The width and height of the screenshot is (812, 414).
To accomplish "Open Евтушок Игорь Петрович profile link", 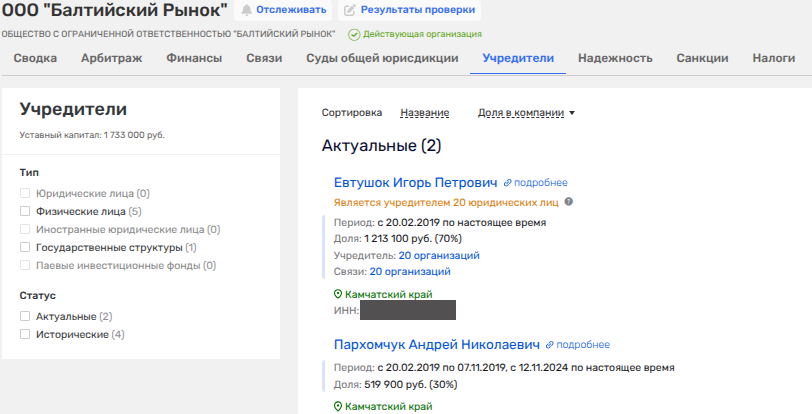I will (415, 183).
